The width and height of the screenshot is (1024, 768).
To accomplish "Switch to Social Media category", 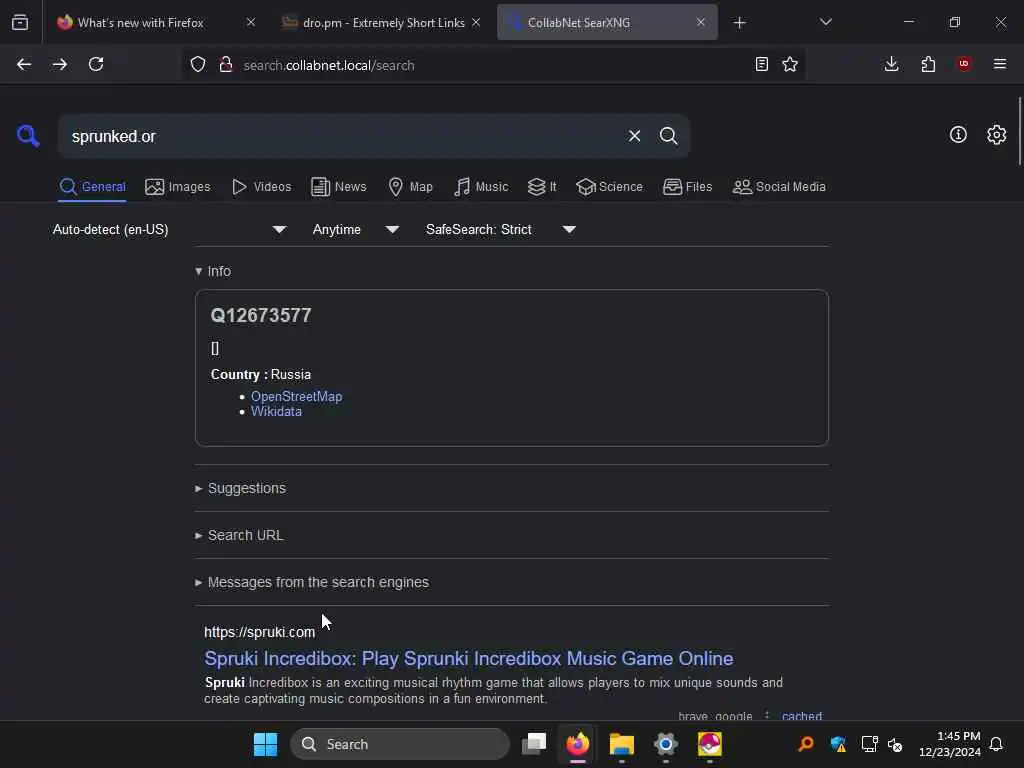I will [x=778, y=187].
